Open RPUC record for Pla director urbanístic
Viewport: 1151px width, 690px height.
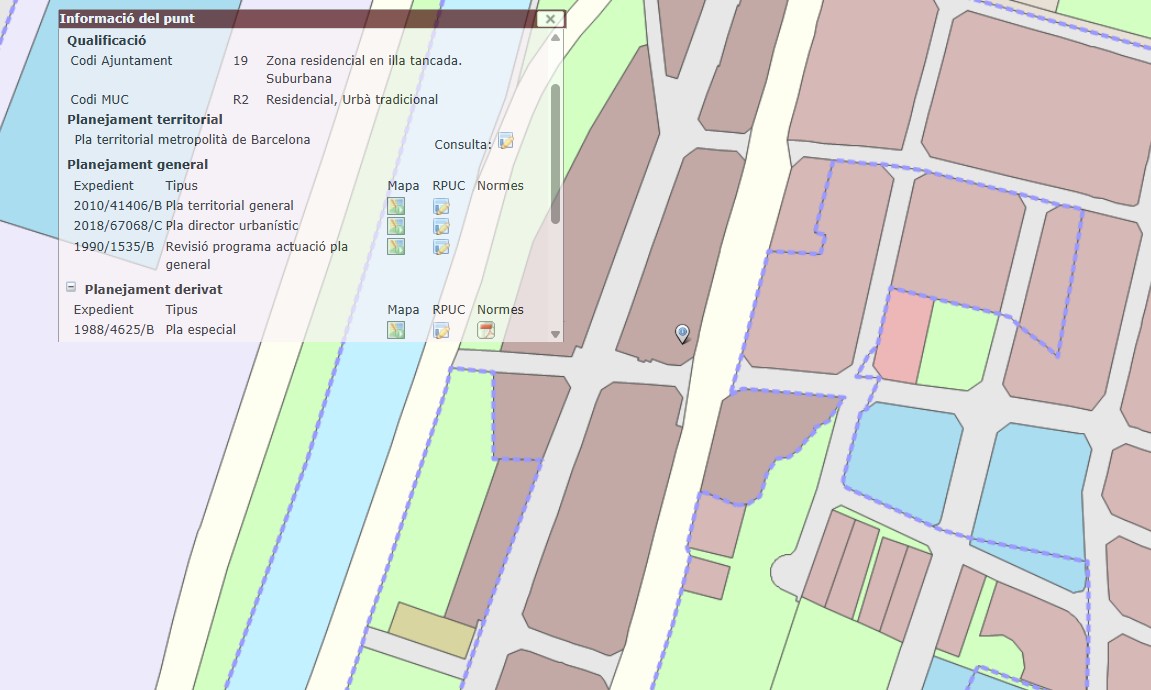point(441,226)
